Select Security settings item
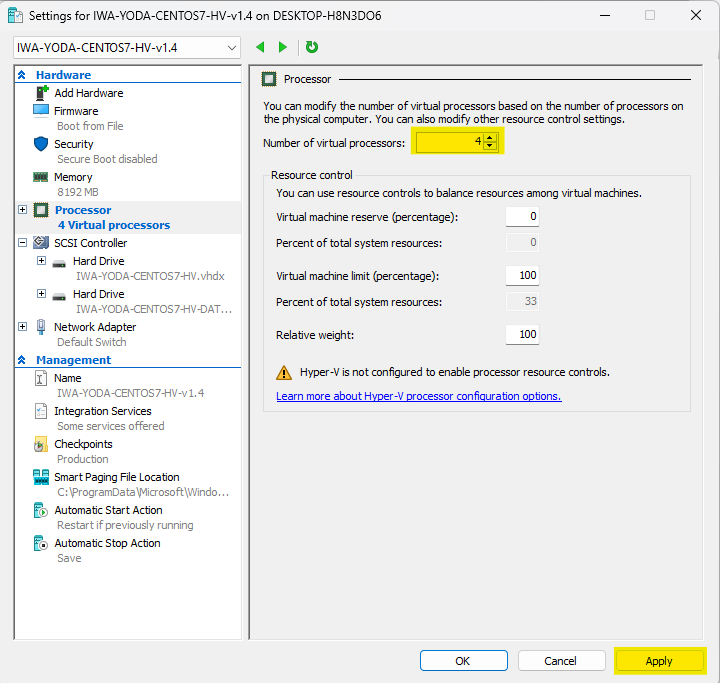720x683 pixels. point(73,144)
